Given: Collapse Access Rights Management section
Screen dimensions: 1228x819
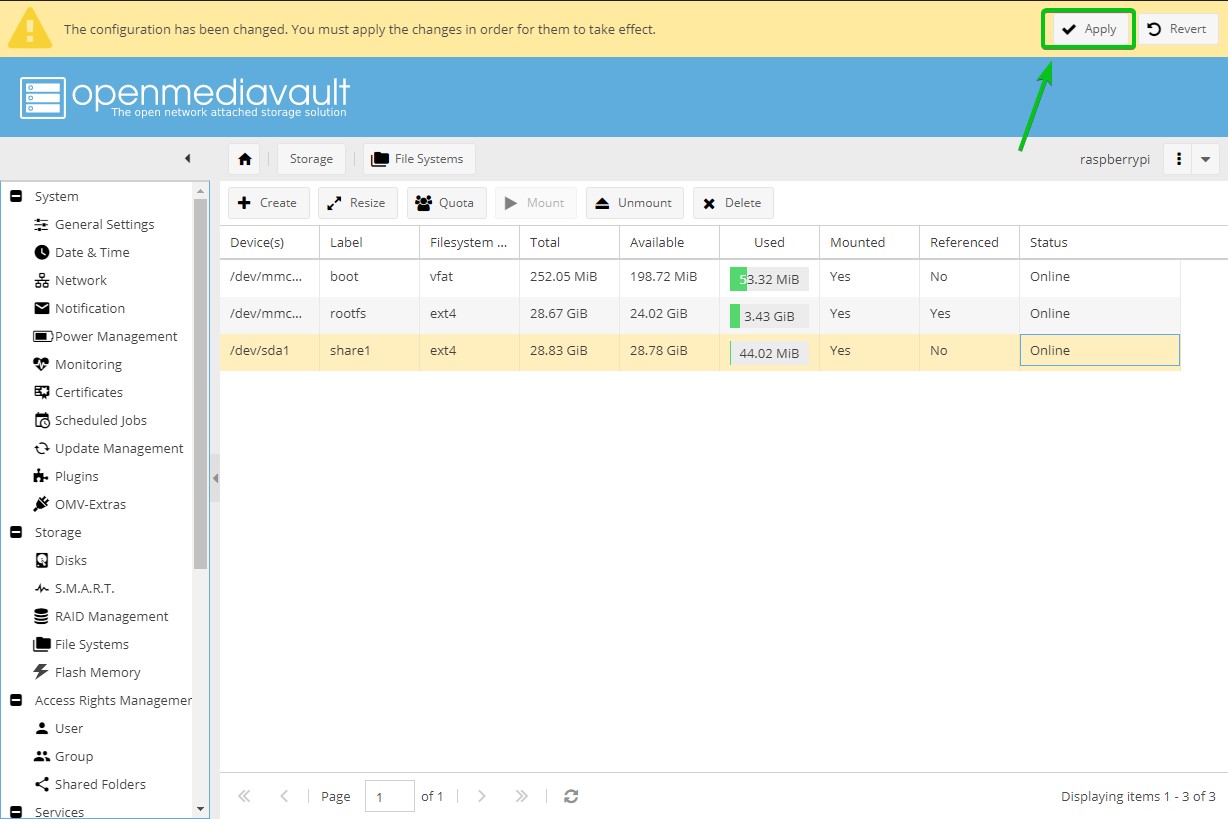Looking at the screenshot, I should tap(16, 701).
